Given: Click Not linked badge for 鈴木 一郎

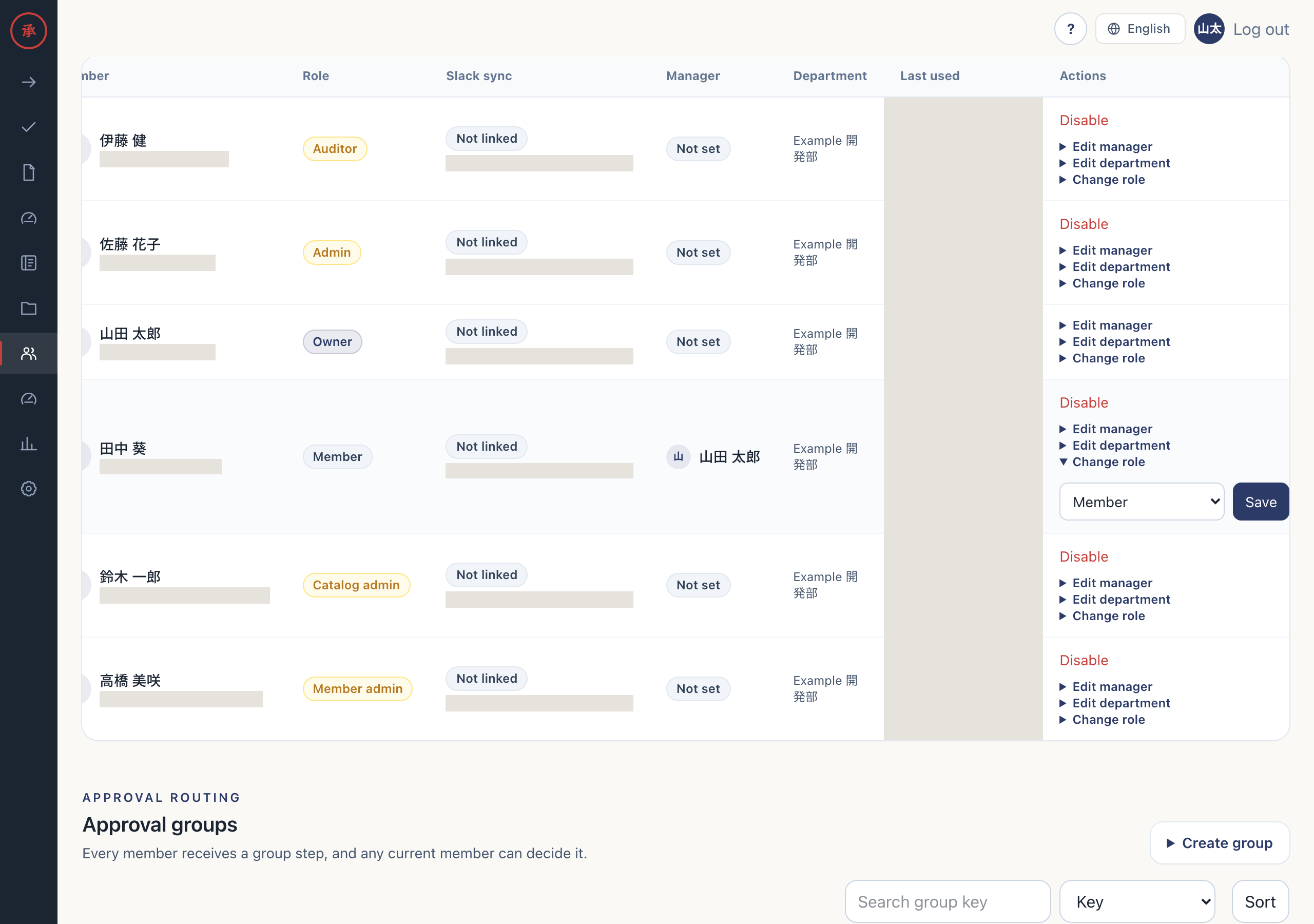Looking at the screenshot, I should click(x=487, y=574).
